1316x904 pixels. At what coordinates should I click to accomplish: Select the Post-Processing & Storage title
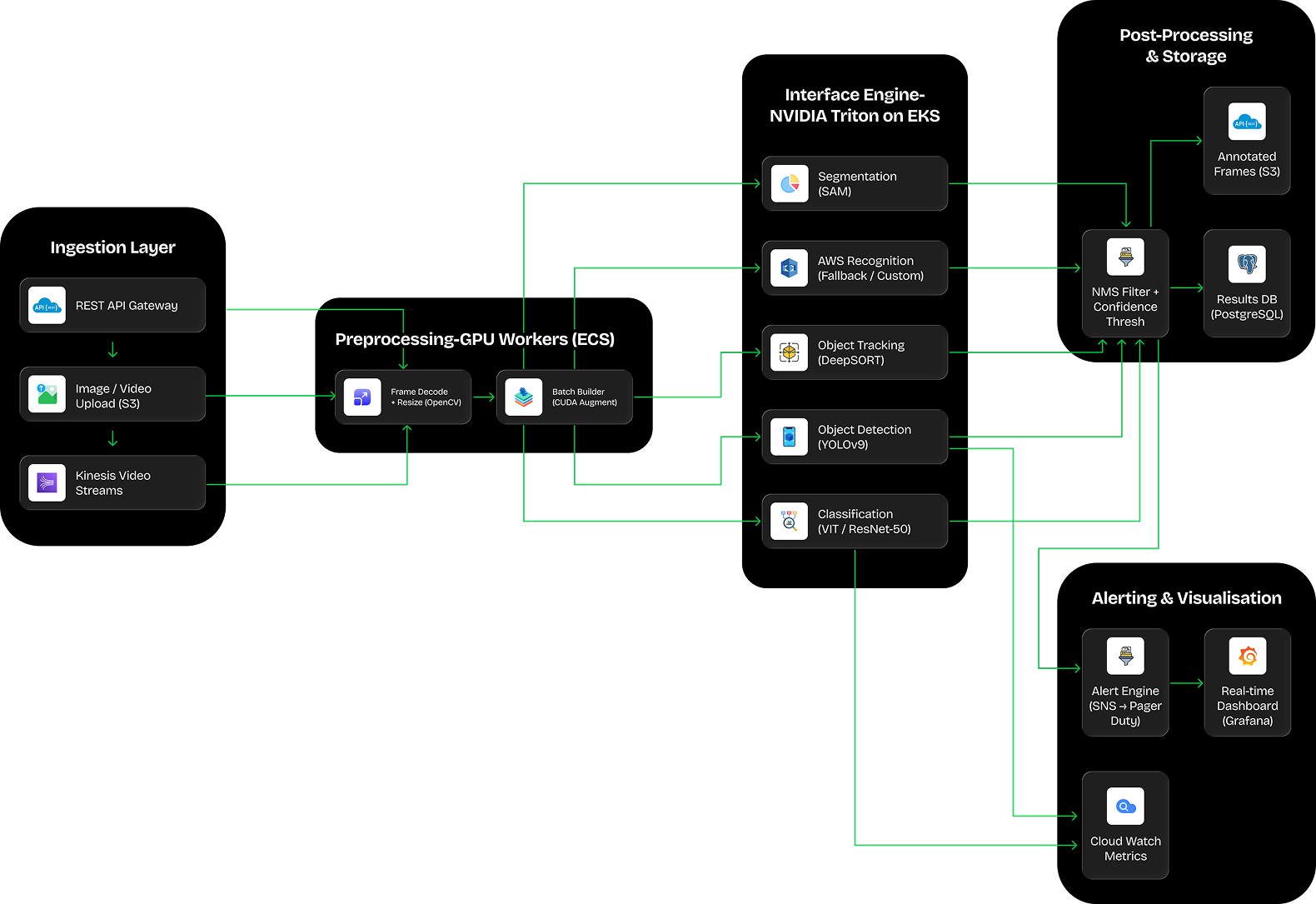pos(1186,46)
